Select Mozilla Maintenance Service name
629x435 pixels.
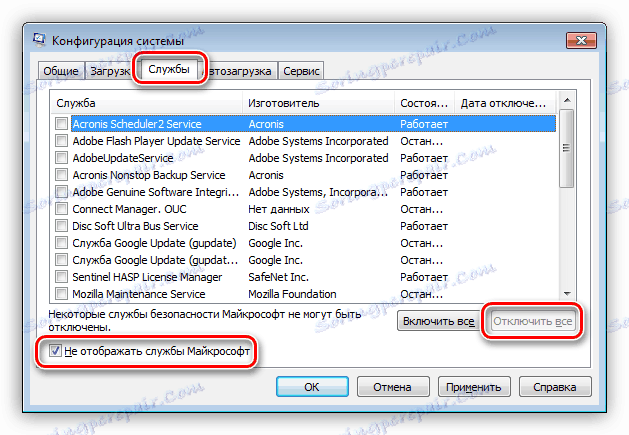coord(138,294)
